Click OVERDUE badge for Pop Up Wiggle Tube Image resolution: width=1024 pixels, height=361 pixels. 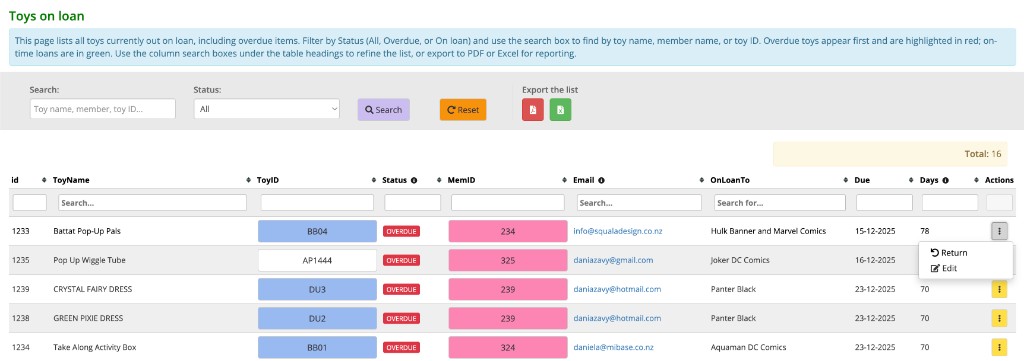pyautogui.click(x=401, y=260)
